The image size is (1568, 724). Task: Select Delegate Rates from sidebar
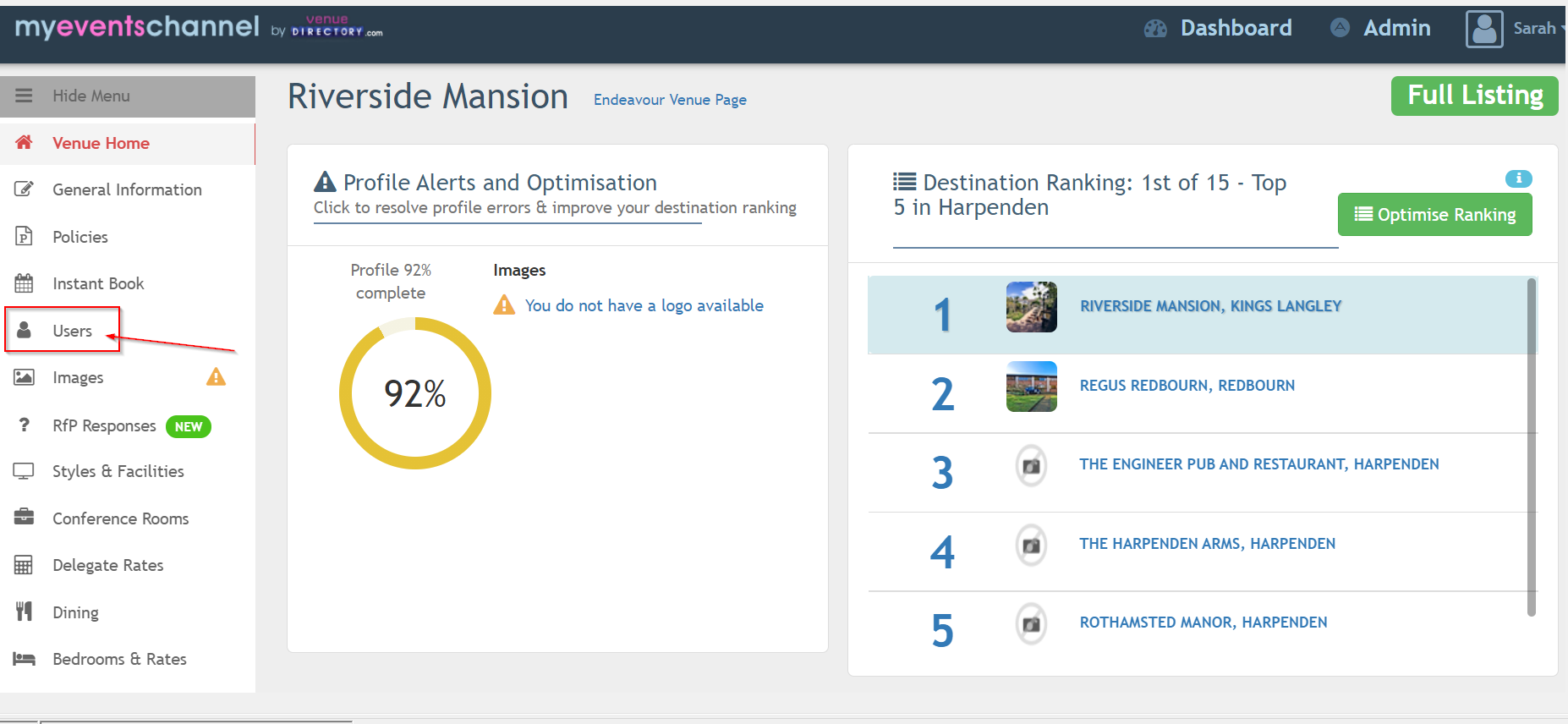(127, 565)
